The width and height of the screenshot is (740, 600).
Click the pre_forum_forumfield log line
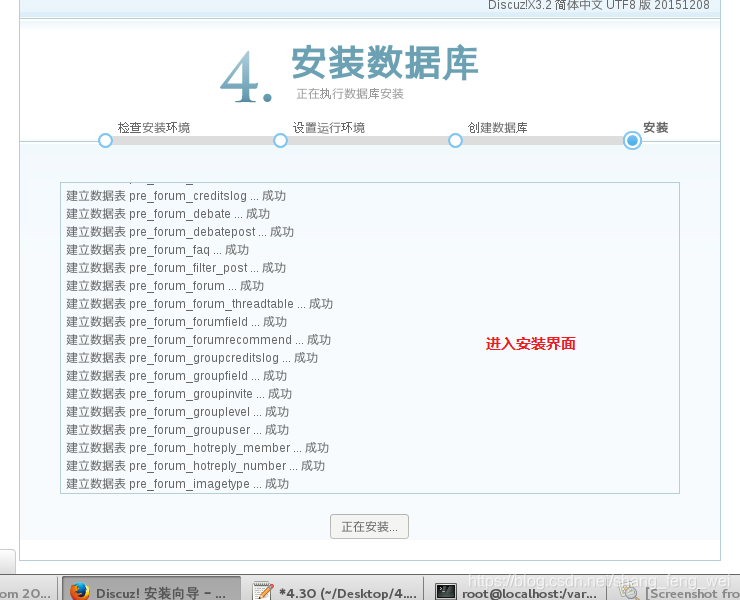177,321
